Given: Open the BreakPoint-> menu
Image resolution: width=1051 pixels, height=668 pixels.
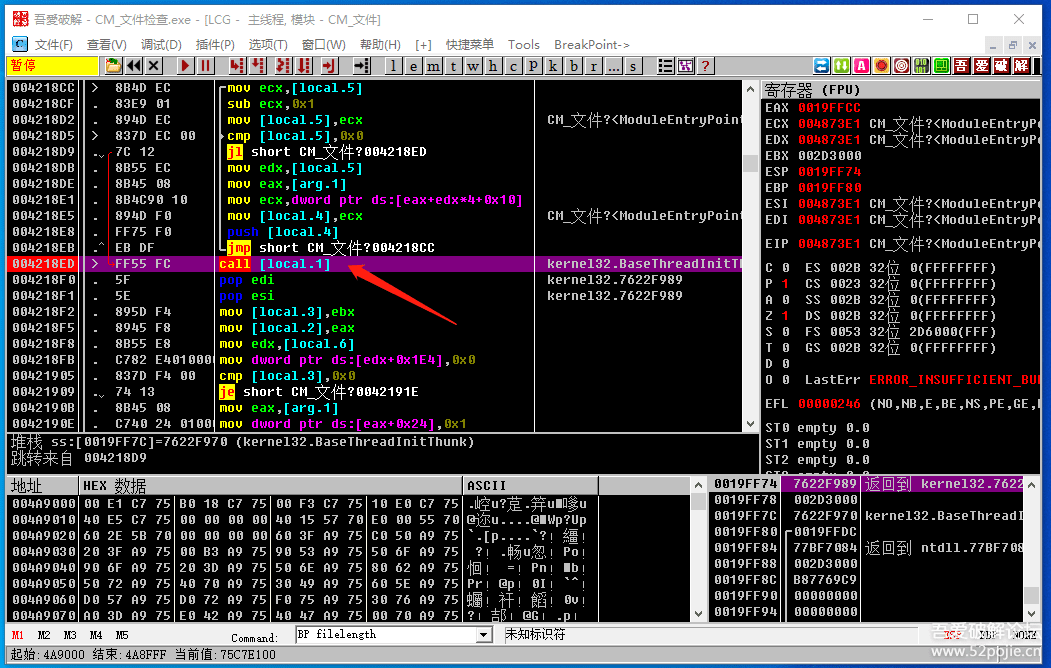Looking at the screenshot, I should (592, 45).
